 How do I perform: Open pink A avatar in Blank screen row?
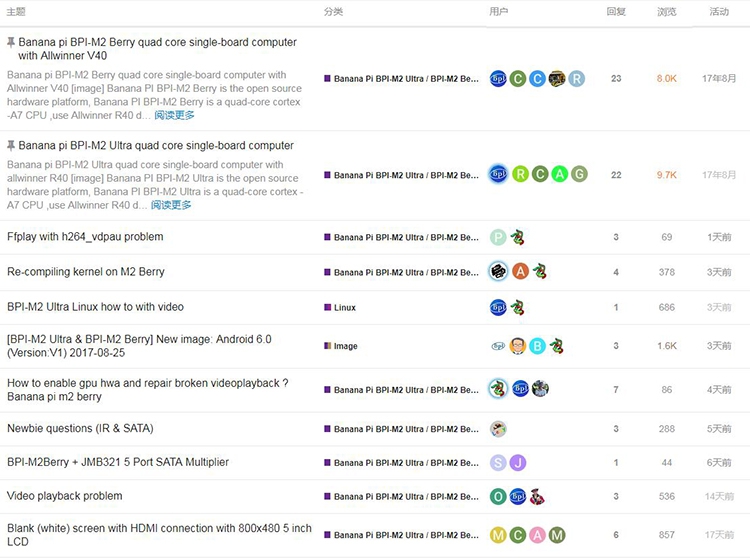point(537,535)
